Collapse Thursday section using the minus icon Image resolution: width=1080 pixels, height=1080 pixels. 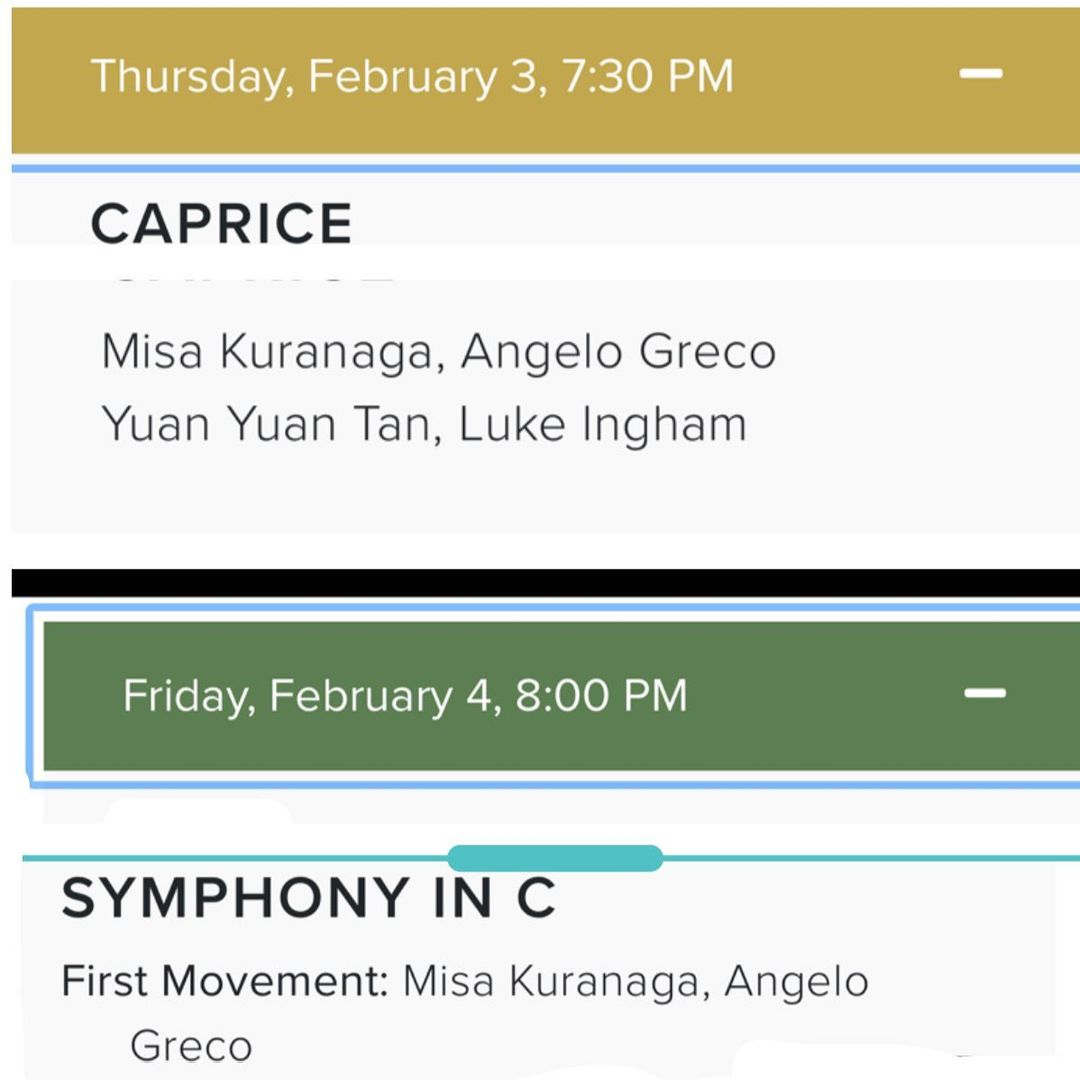click(x=979, y=74)
